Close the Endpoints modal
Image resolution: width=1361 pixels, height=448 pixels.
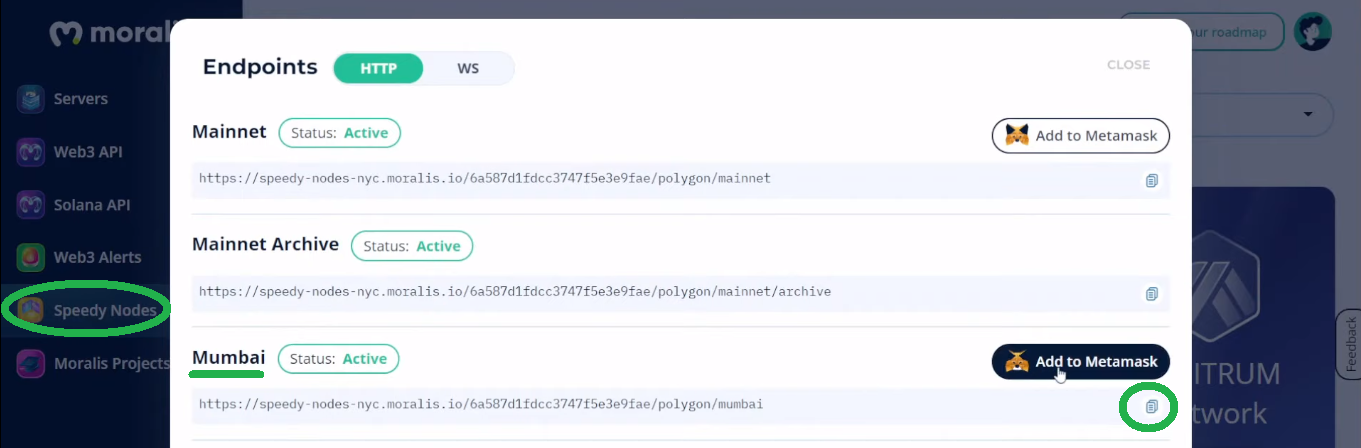coord(1128,65)
